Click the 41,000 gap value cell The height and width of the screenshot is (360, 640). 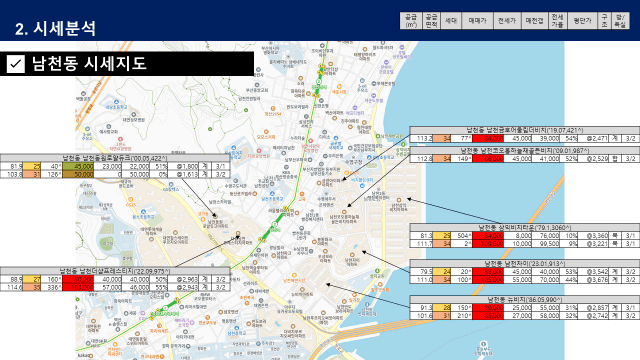(x=546, y=158)
